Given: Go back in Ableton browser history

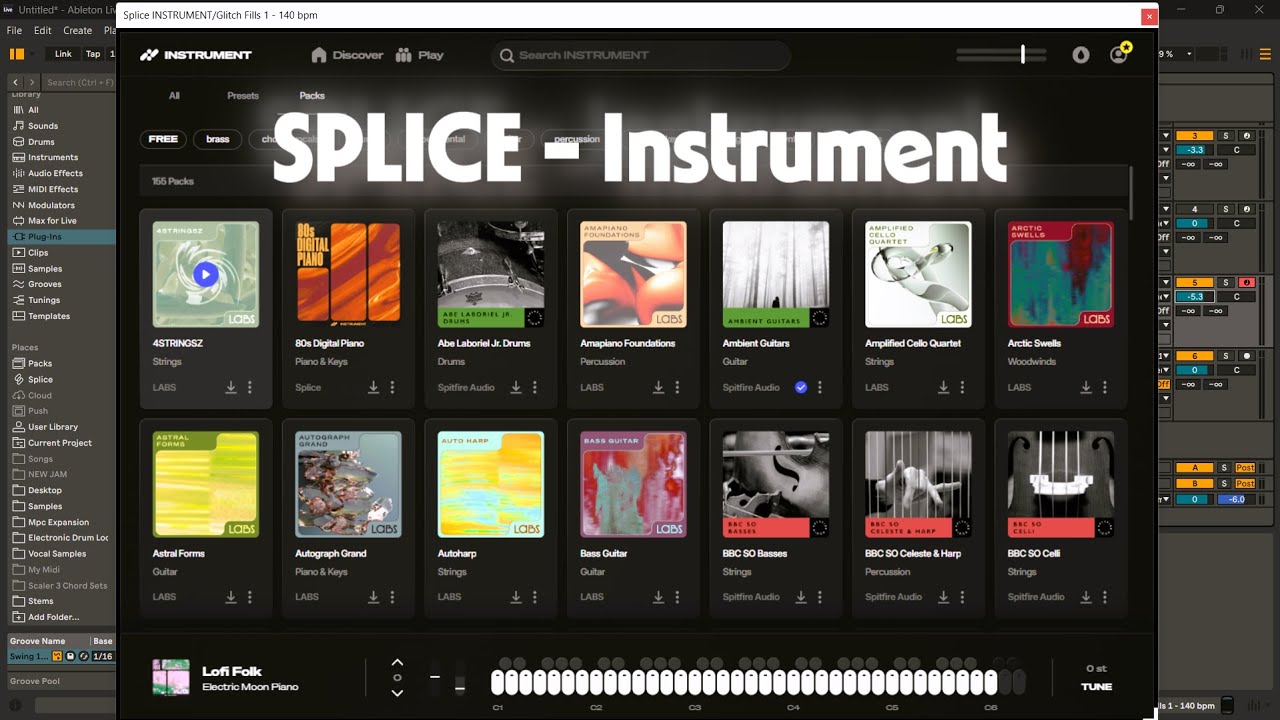Looking at the screenshot, I should coord(17,82).
